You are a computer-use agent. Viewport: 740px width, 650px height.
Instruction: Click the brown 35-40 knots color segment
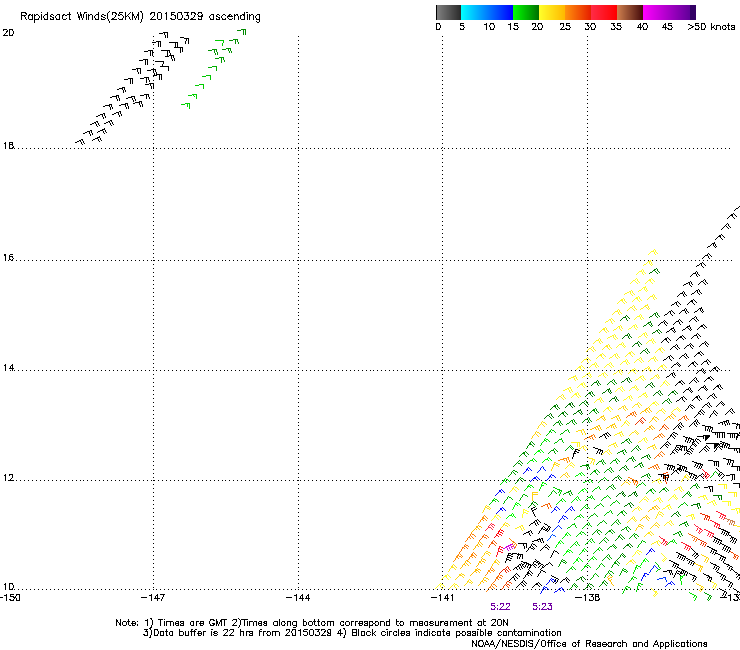pyautogui.click(x=630, y=12)
